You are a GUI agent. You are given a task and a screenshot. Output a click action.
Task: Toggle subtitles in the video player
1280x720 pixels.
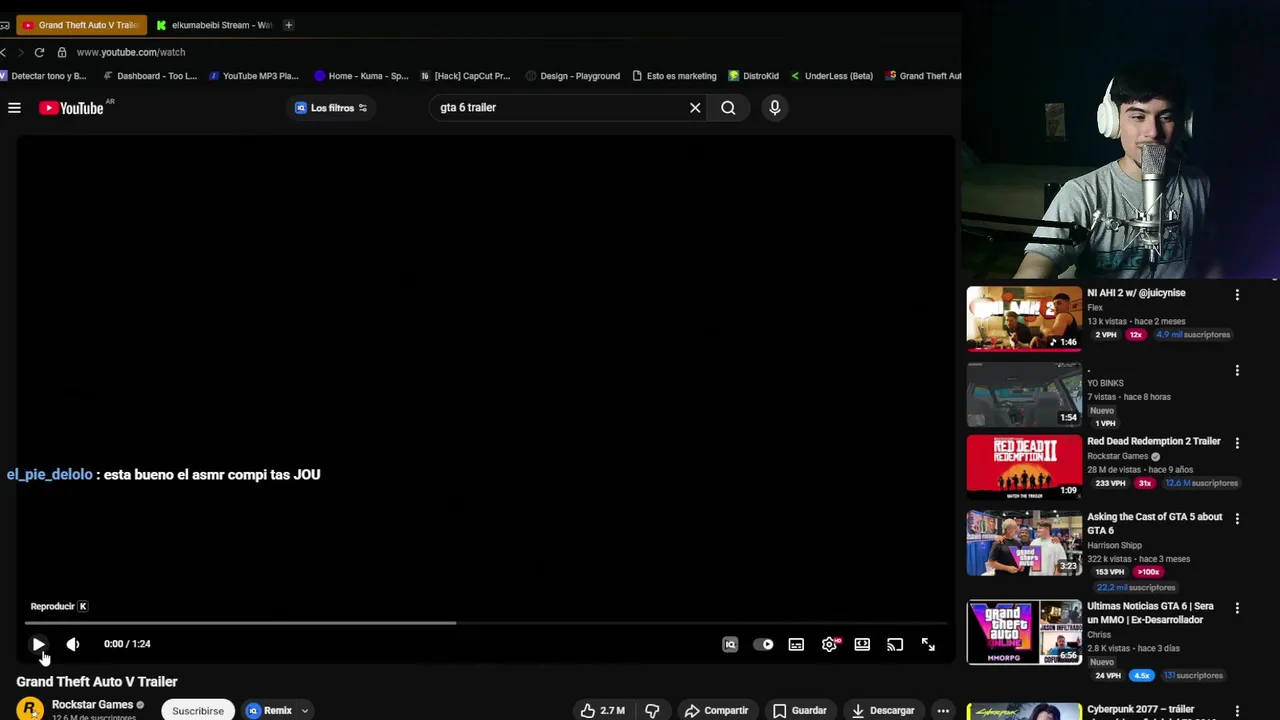pyautogui.click(x=796, y=645)
